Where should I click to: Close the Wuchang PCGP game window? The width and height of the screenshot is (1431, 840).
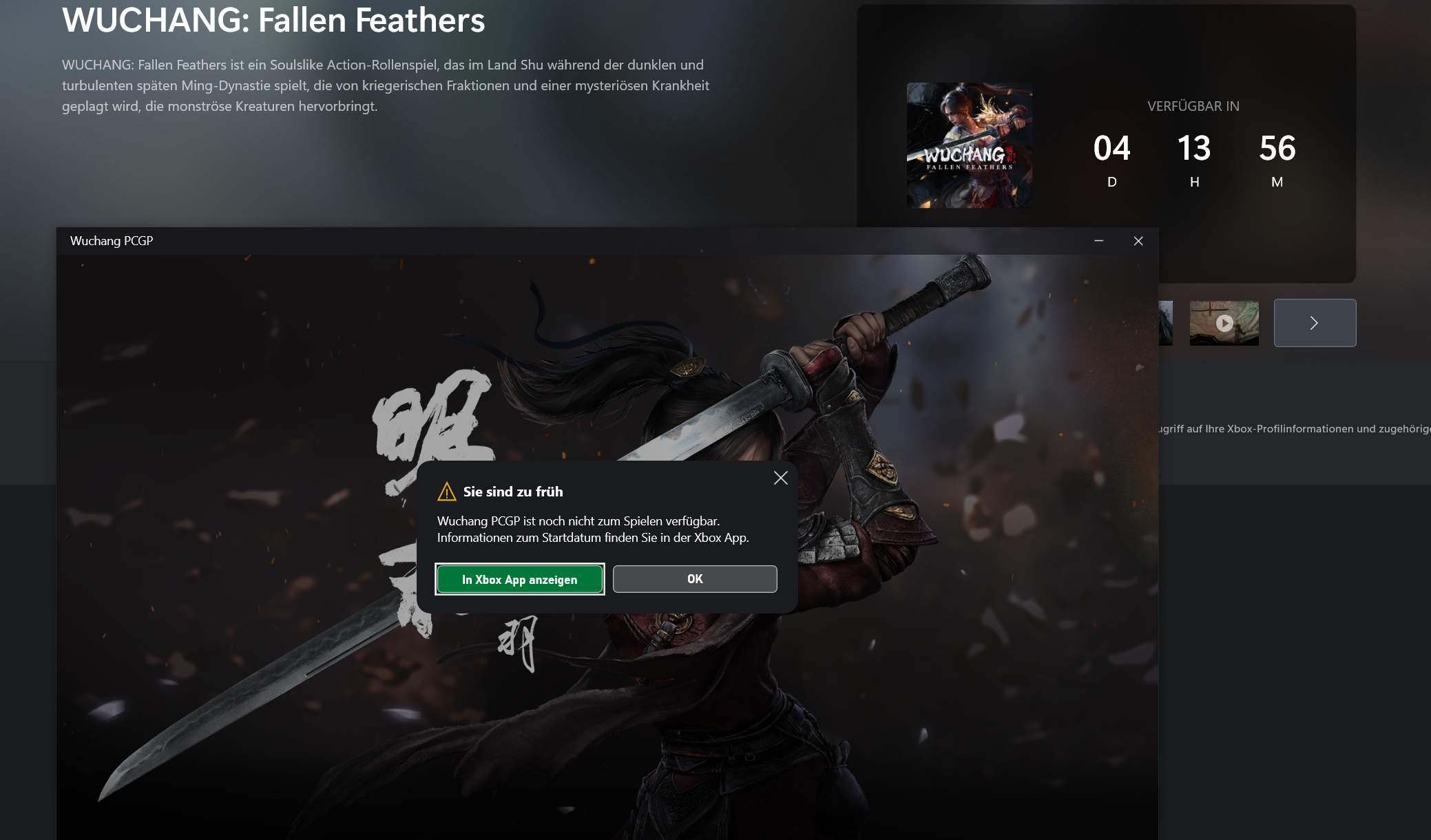pyautogui.click(x=1138, y=241)
